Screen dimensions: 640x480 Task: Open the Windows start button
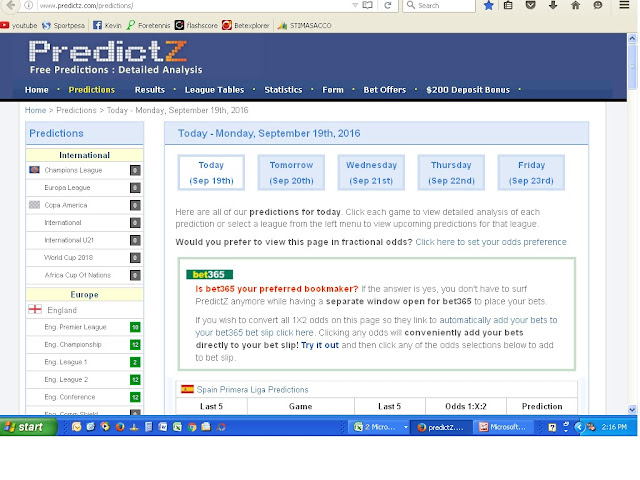point(28,427)
